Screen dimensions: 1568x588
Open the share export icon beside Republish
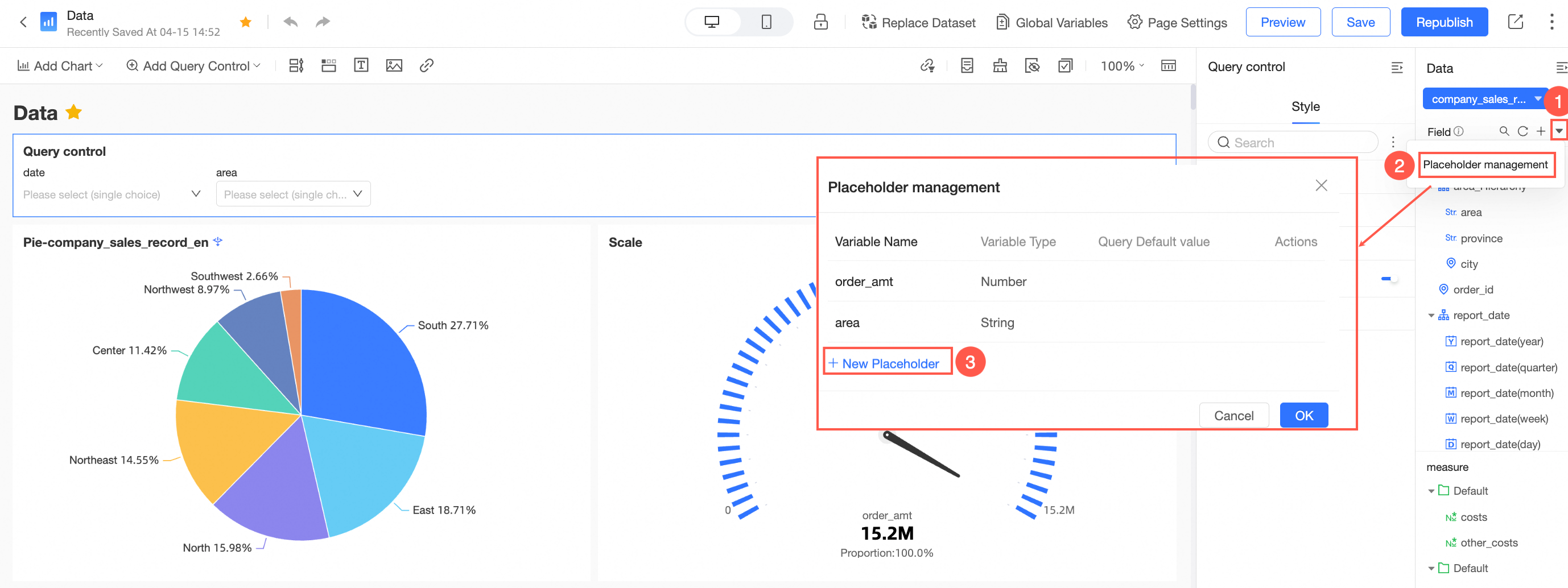(1515, 23)
